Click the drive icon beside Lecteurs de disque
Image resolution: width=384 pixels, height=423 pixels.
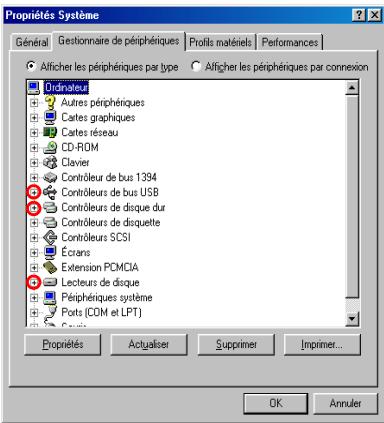[50, 282]
